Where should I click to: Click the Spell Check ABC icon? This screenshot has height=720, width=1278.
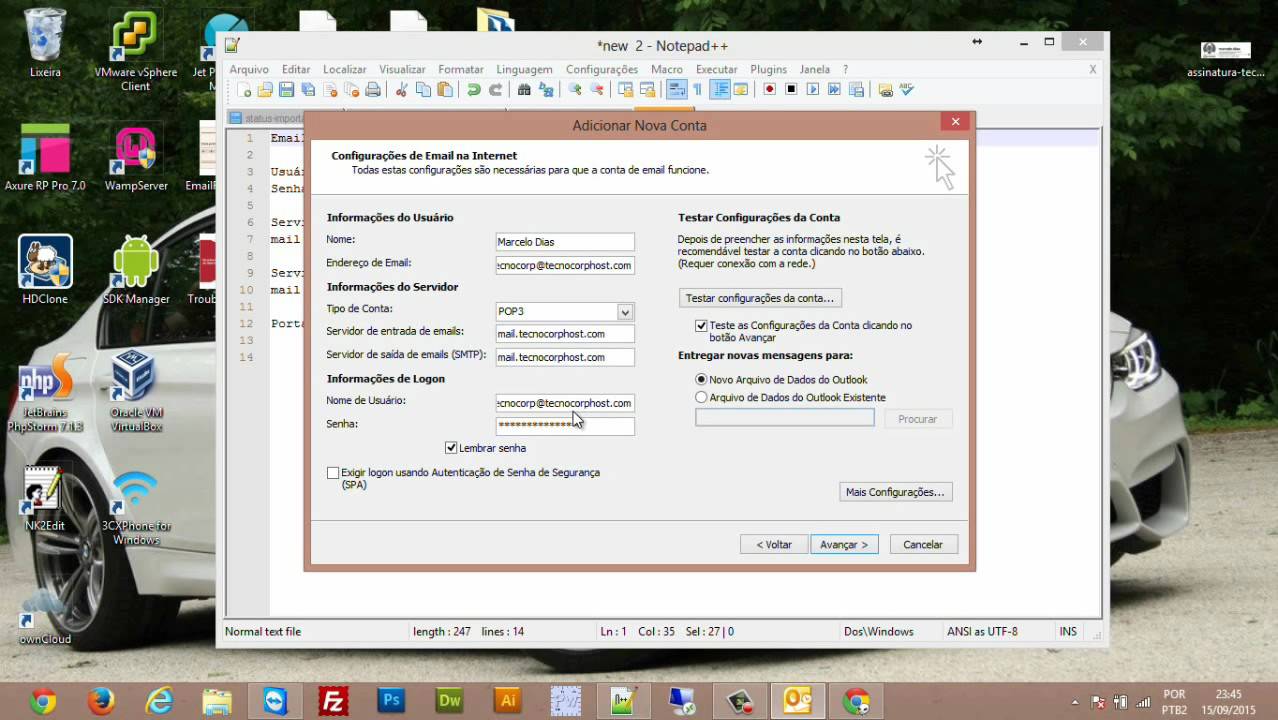[906, 89]
